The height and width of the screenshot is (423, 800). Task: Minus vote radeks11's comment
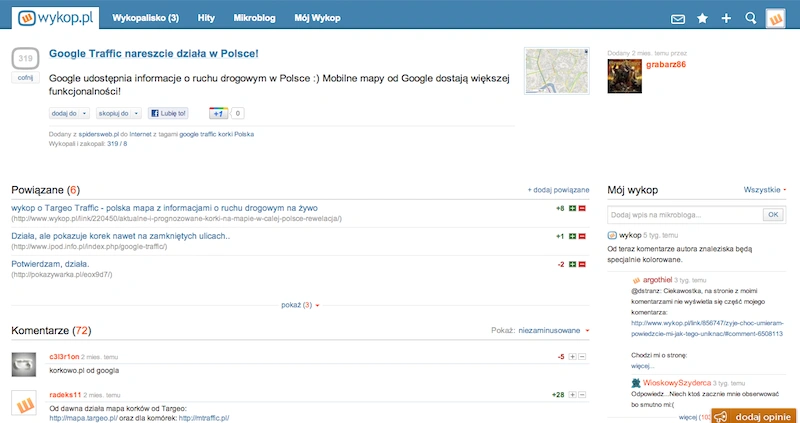582,395
